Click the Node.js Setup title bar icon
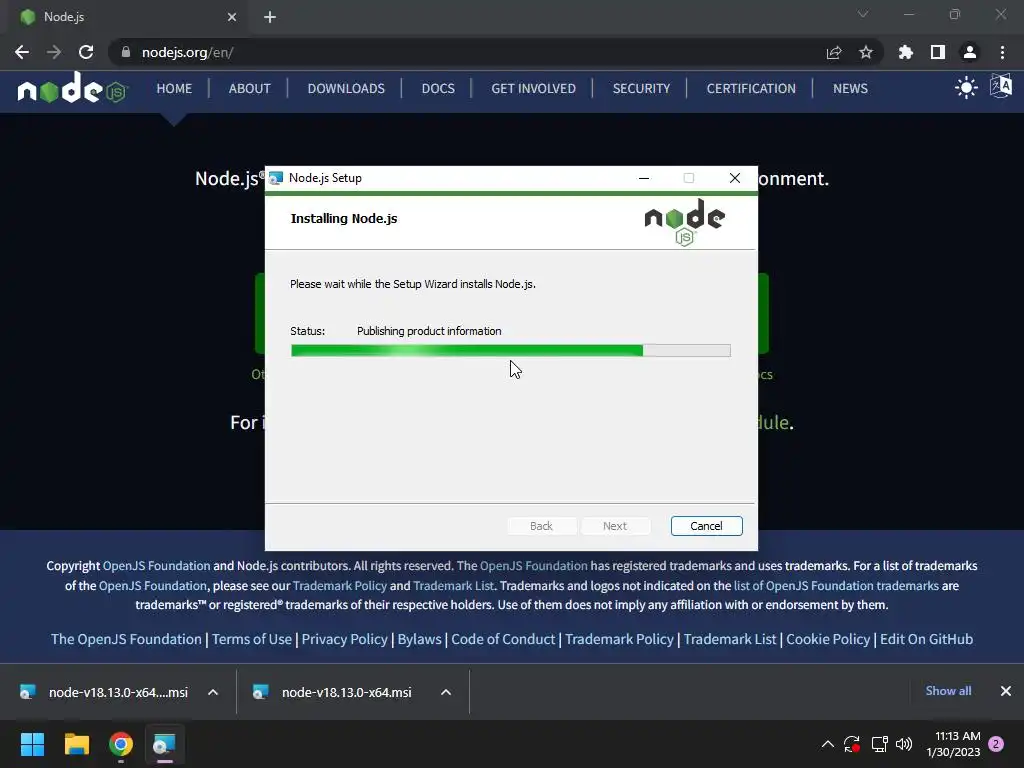 [x=276, y=178]
